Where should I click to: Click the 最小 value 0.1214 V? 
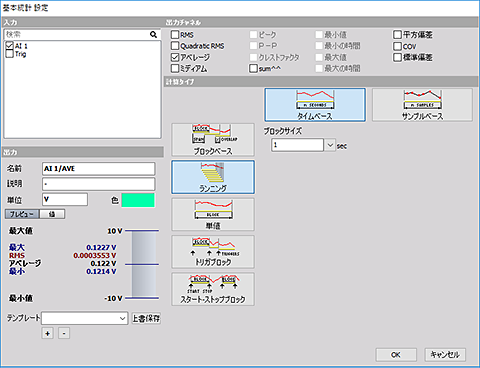click(x=101, y=271)
